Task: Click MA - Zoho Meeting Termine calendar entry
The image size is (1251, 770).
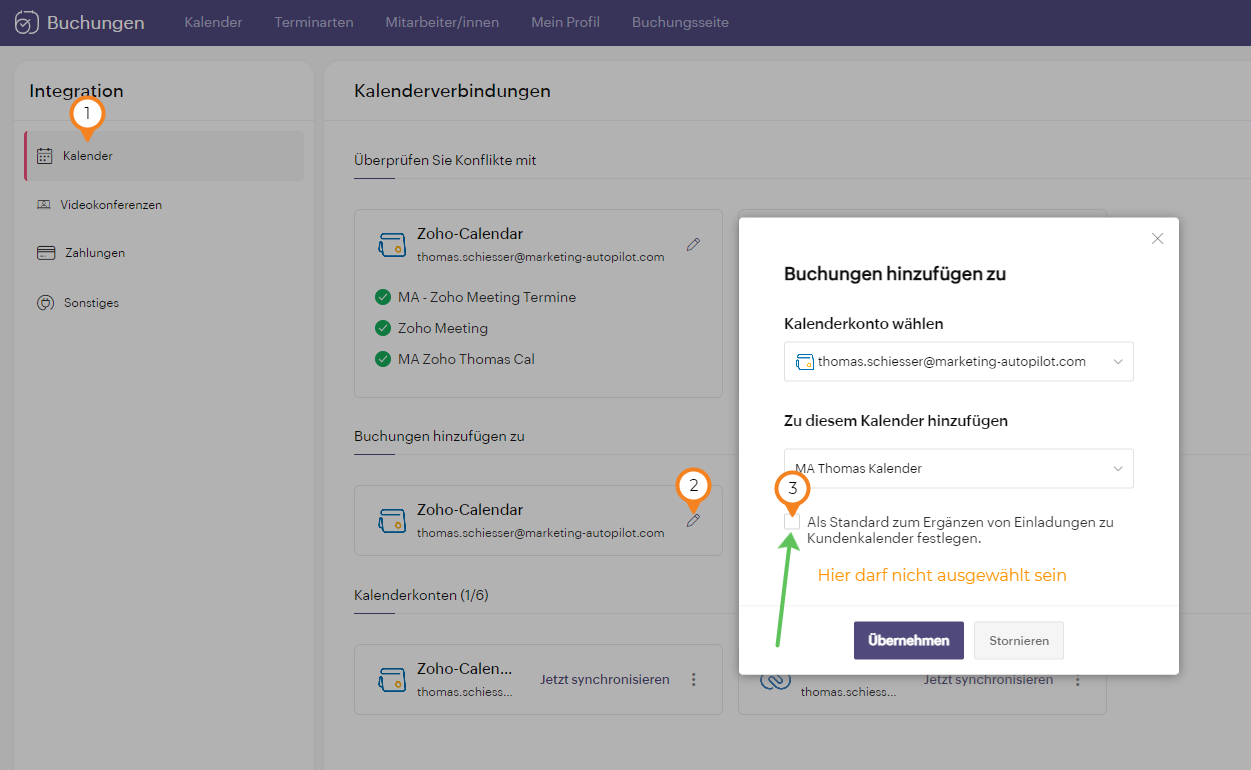Action: [x=487, y=297]
